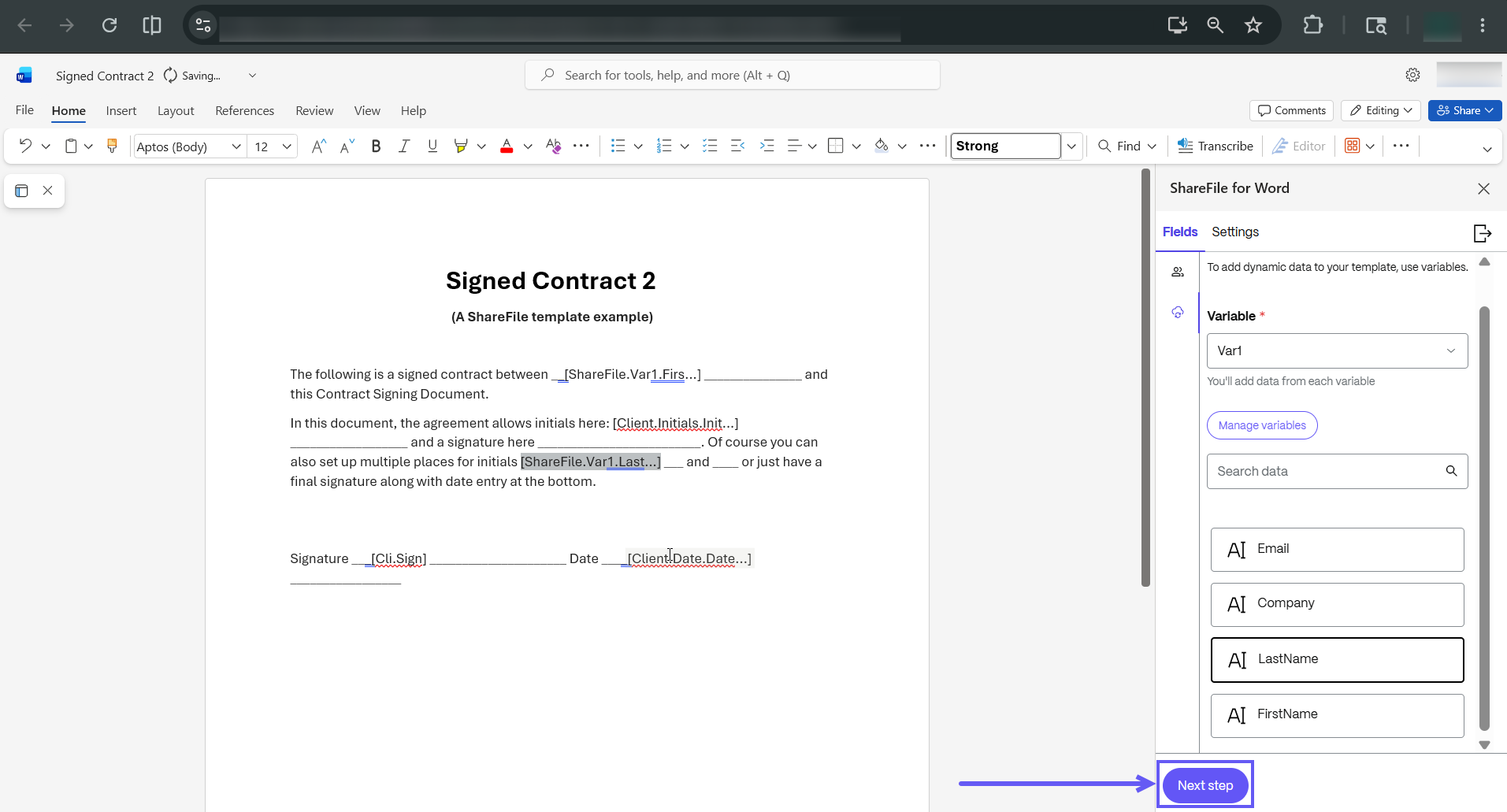The image size is (1507, 812).
Task: Insert a checklist
Action: [710, 146]
